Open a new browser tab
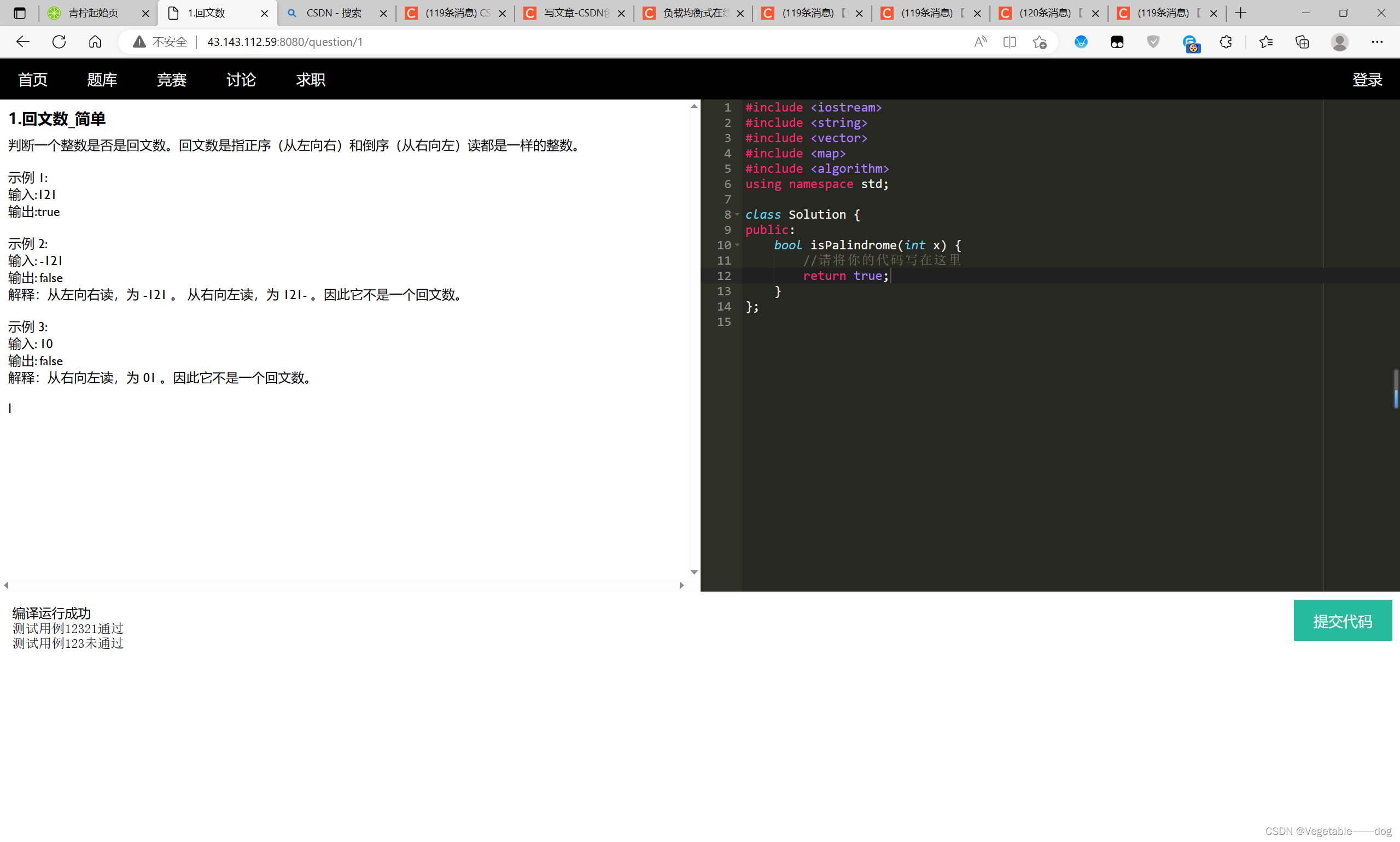1400x842 pixels. pos(1241,13)
